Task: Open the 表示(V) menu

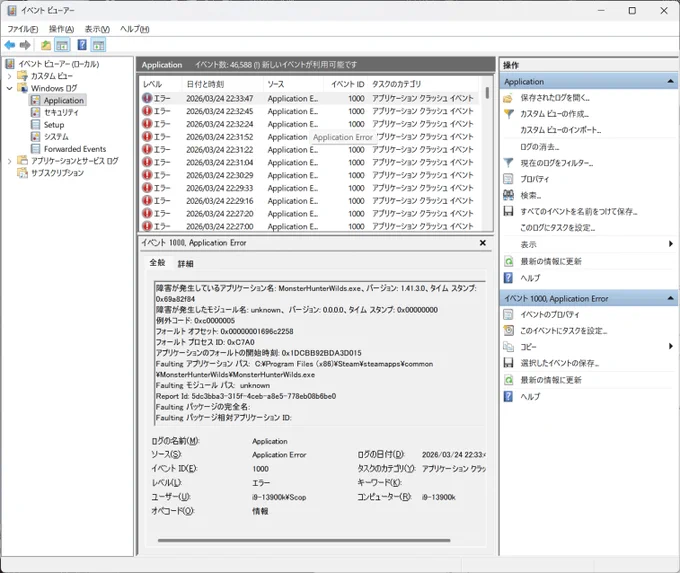Action: (97, 29)
